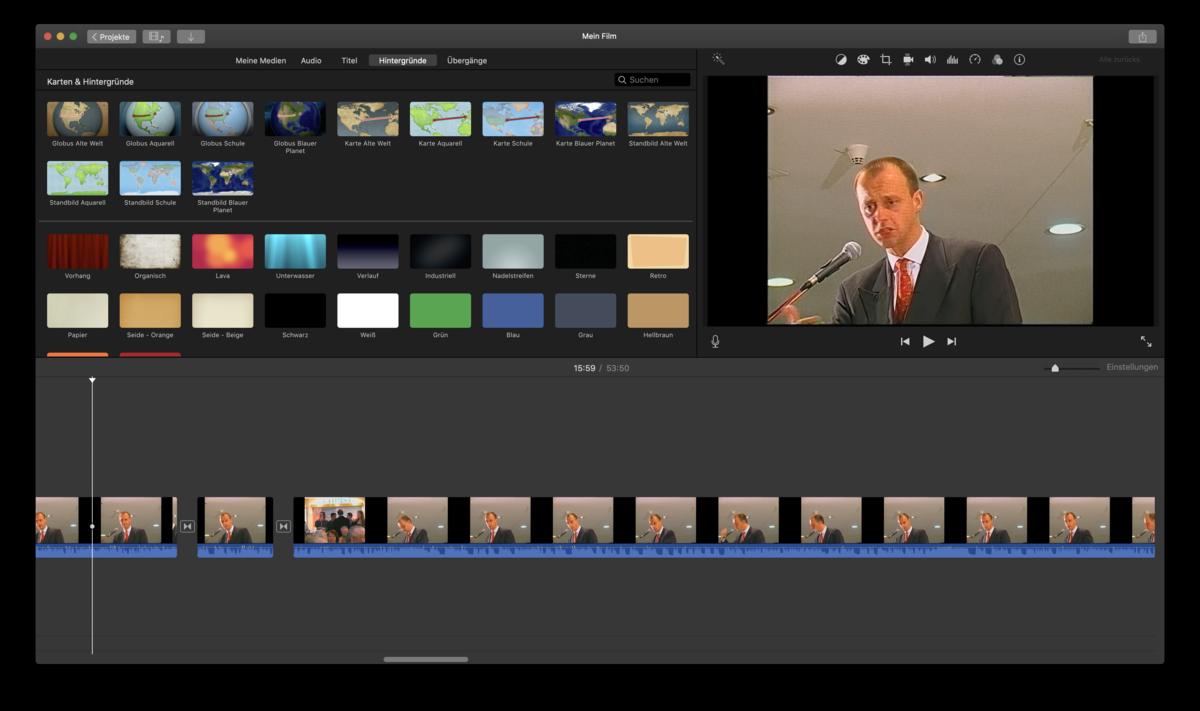This screenshot has width=1200, height=711.
Task: Click the media library filmstrip-music button
Action: click(156, 37)
